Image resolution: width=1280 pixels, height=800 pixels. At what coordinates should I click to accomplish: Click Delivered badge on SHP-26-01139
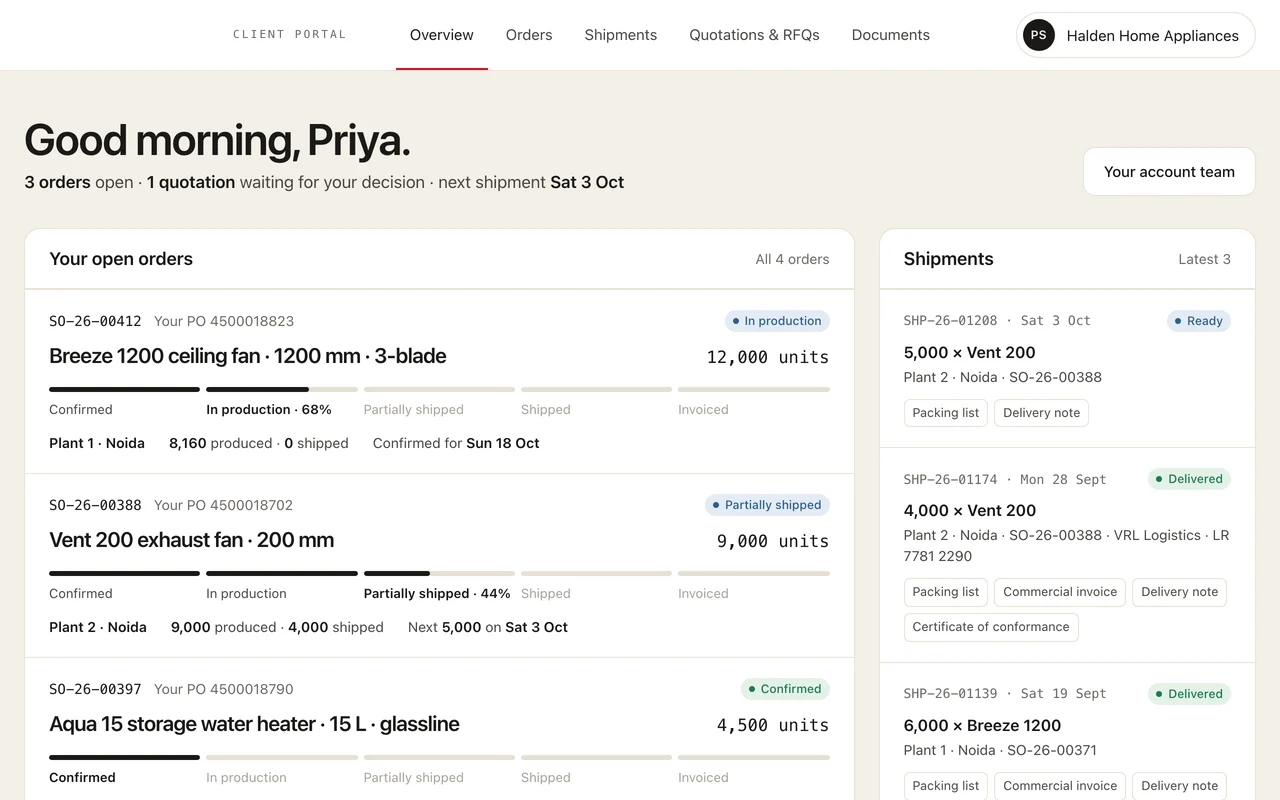[1189, 694]
